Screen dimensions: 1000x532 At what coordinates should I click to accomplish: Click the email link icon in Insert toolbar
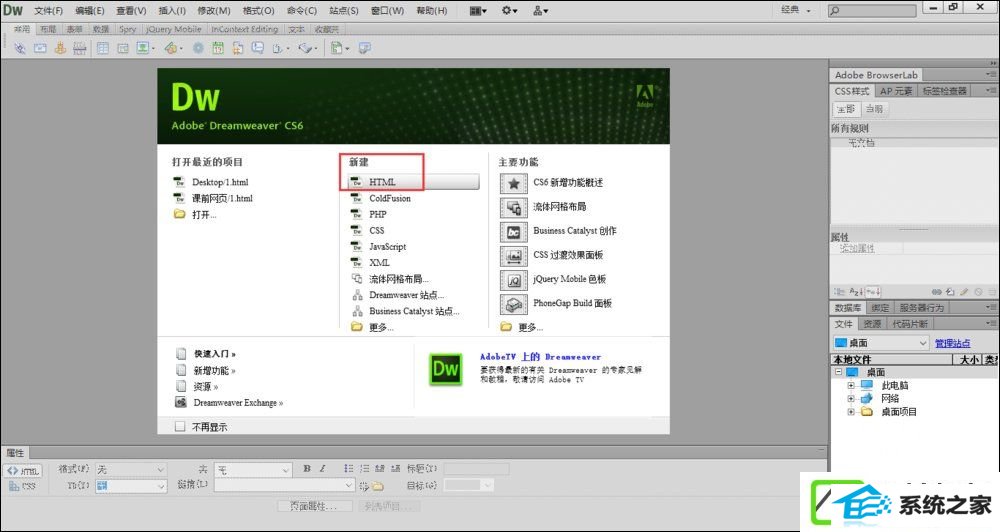(x=40, y=48)
